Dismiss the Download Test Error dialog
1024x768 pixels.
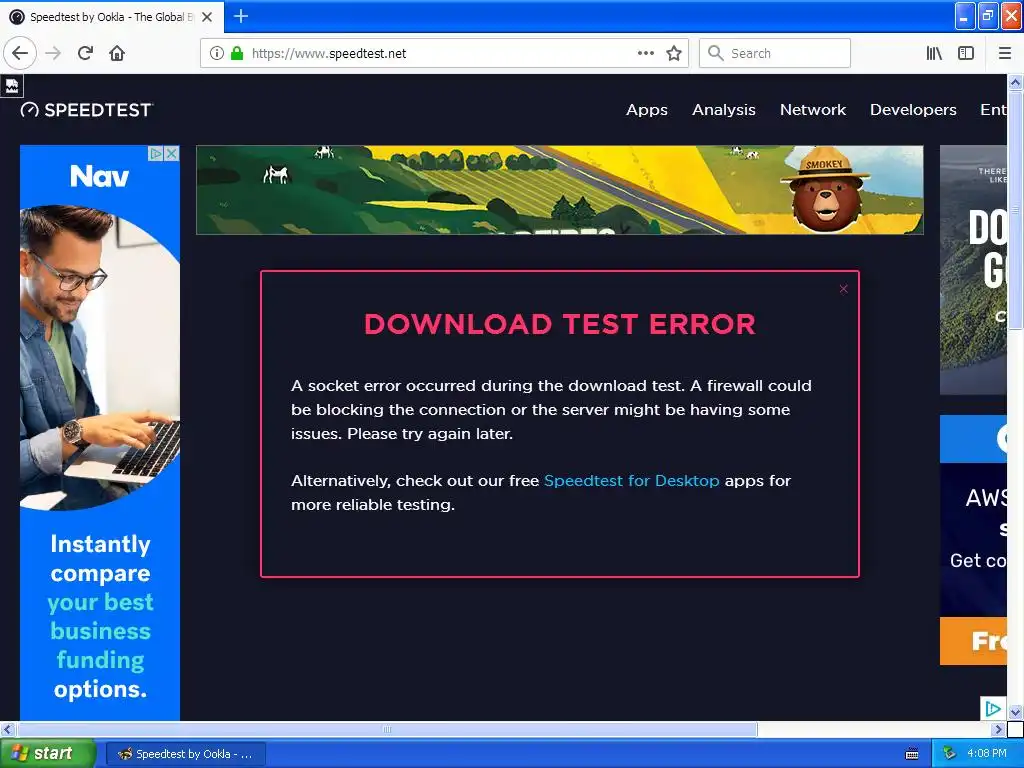(x=843, y=289)
